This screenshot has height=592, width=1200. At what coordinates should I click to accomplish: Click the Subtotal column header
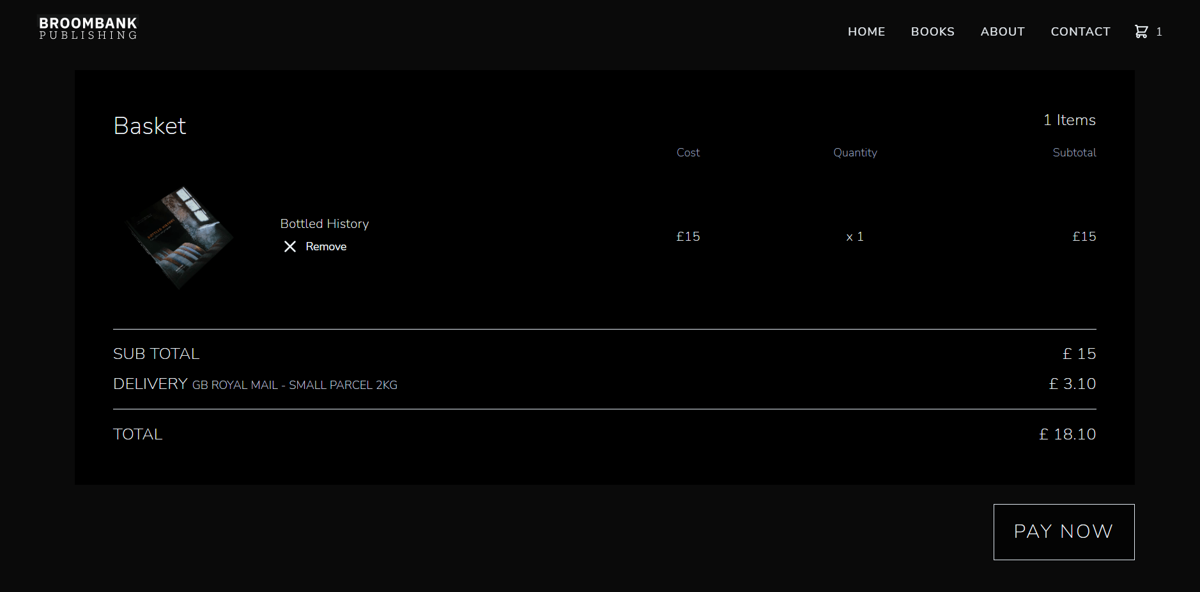coord(1074,153)
